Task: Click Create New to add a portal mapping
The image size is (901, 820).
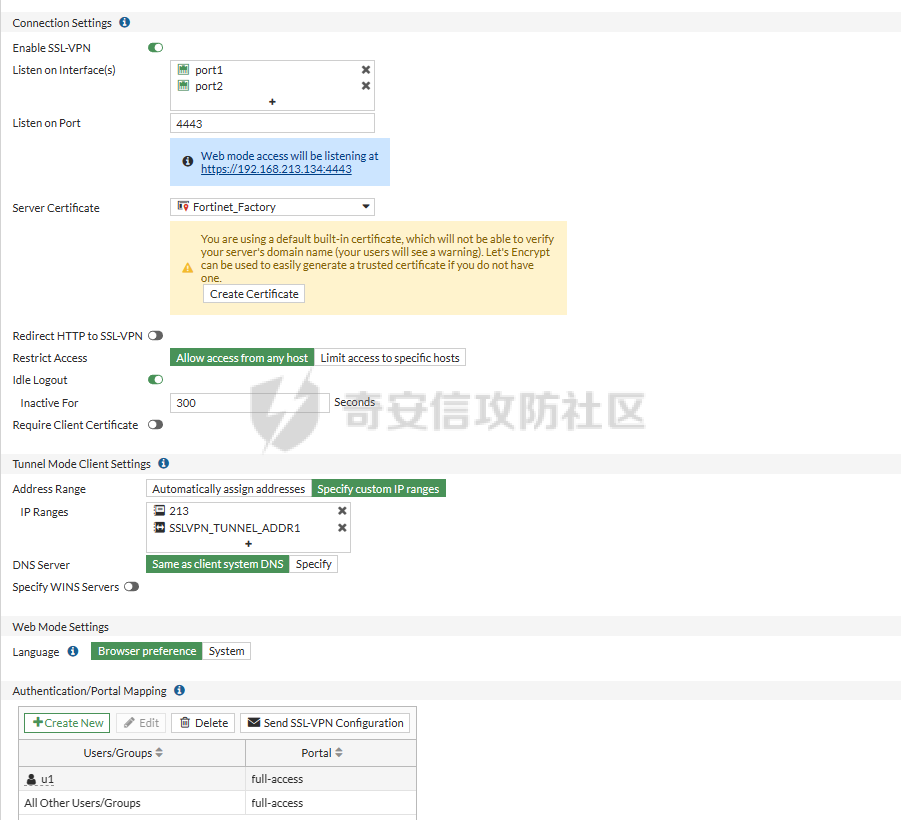Action: click(x=66, y=722)
